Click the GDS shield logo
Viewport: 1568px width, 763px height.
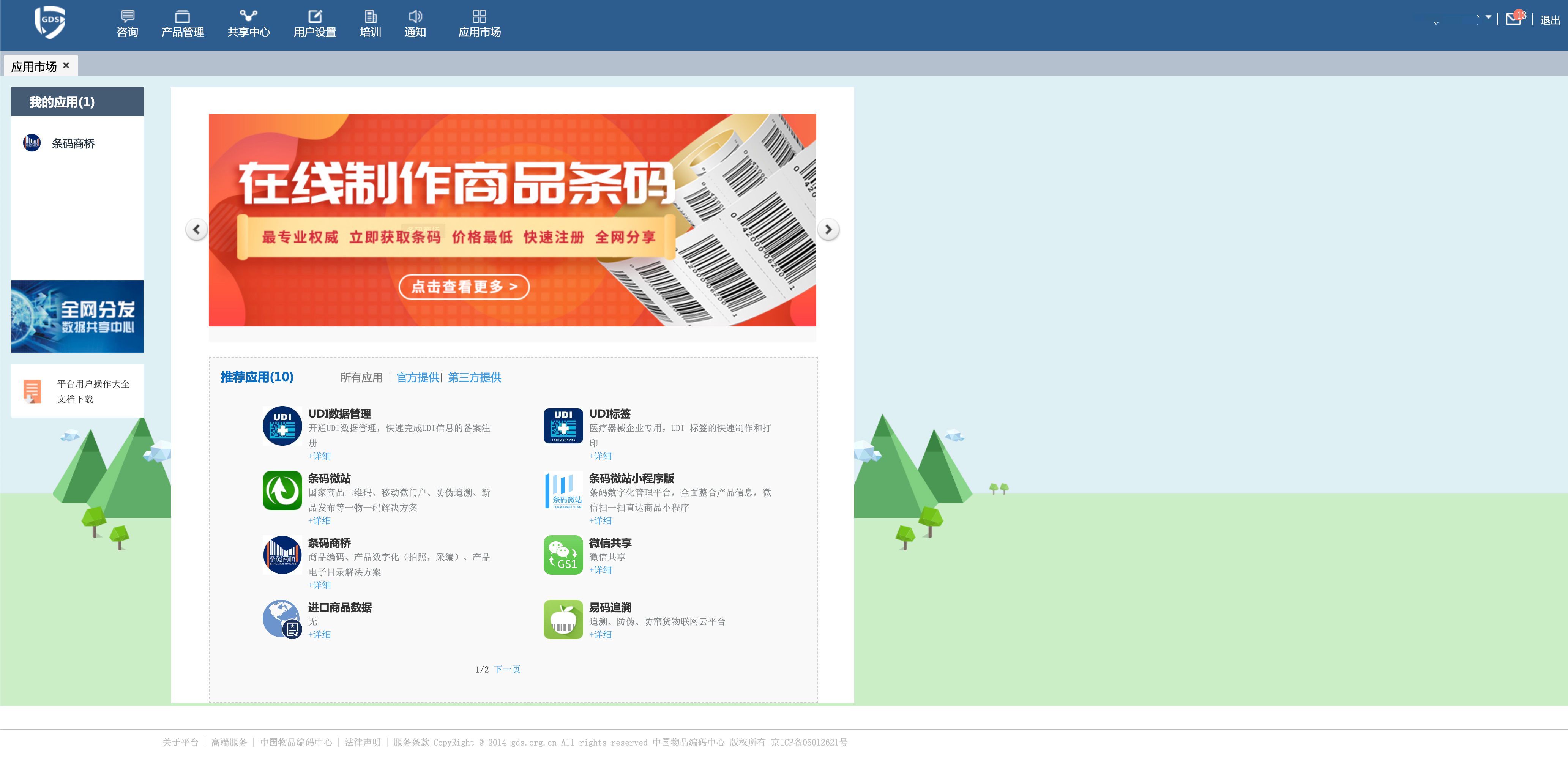(49, 22)
